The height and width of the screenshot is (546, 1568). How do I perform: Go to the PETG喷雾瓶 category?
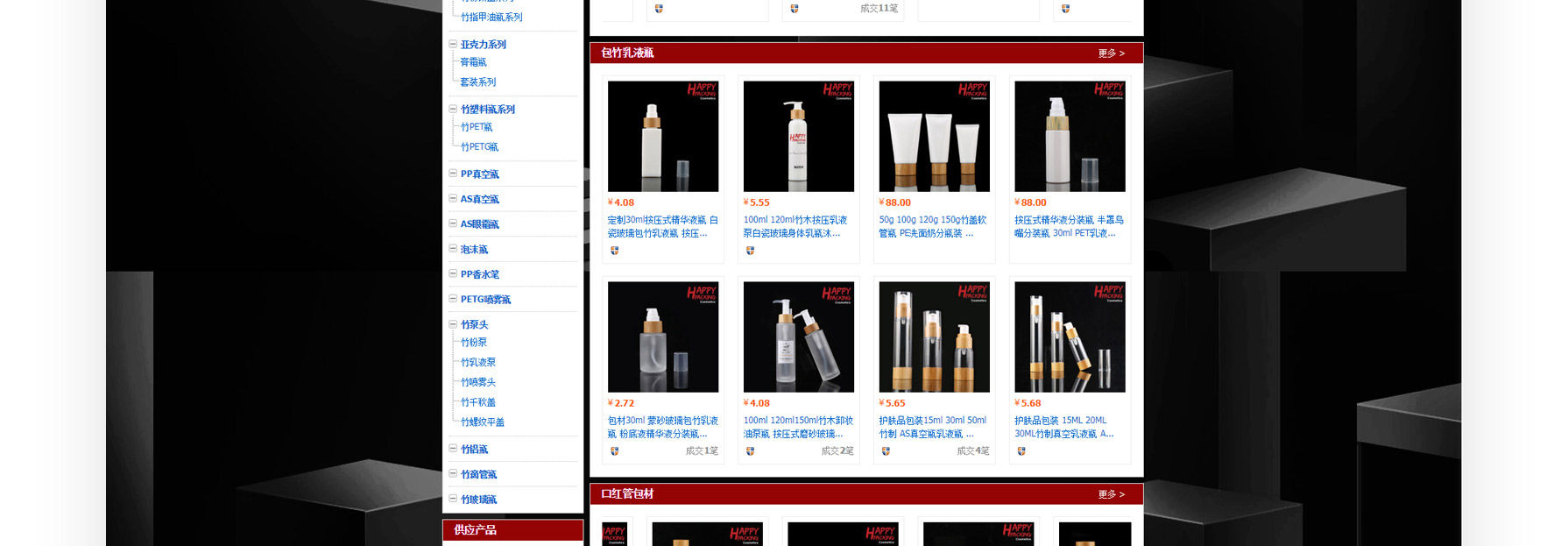[485, 300]
